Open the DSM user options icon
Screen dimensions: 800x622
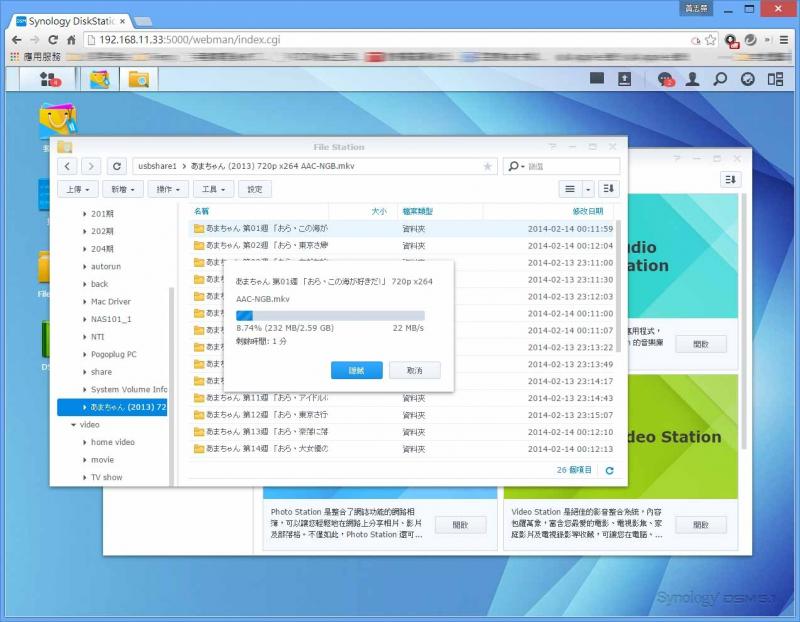[692, 79]
